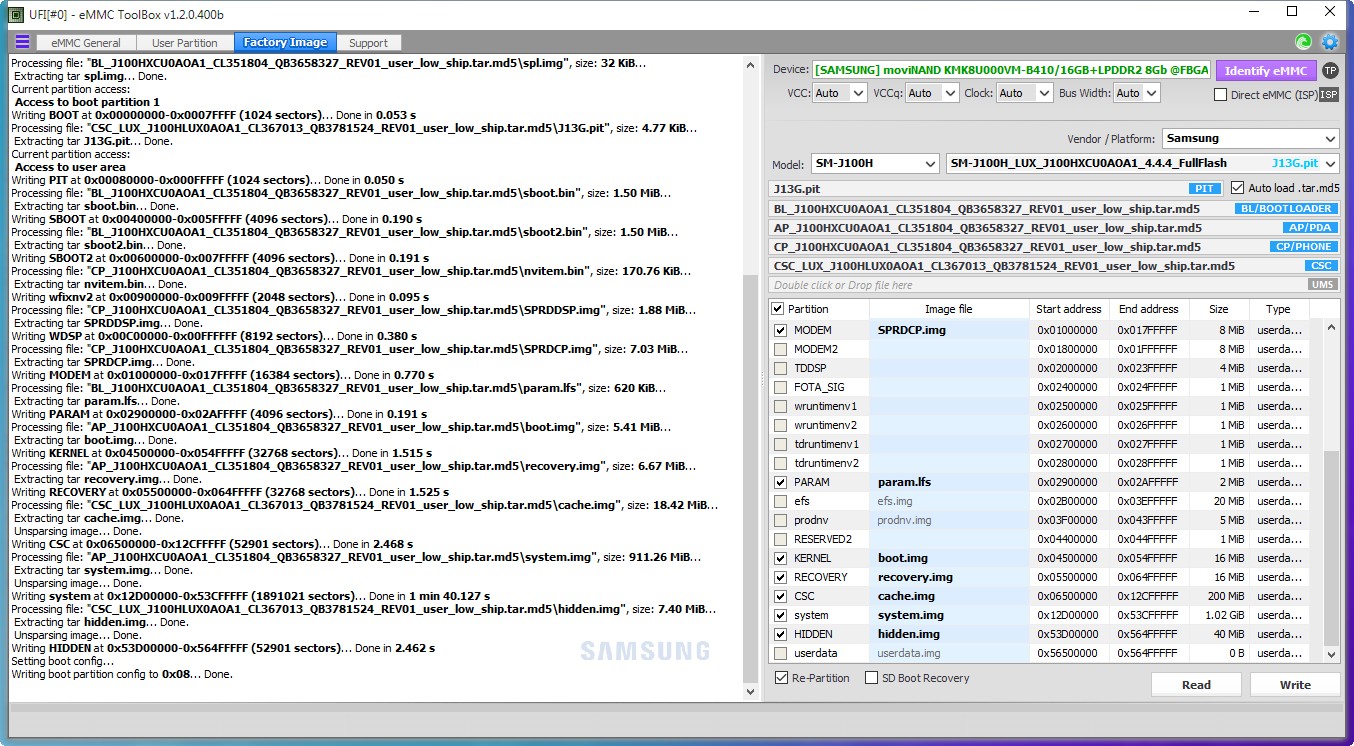Click the ISP badge icon
This screenshot has width=1354, height=746.
click(1328, 94)
